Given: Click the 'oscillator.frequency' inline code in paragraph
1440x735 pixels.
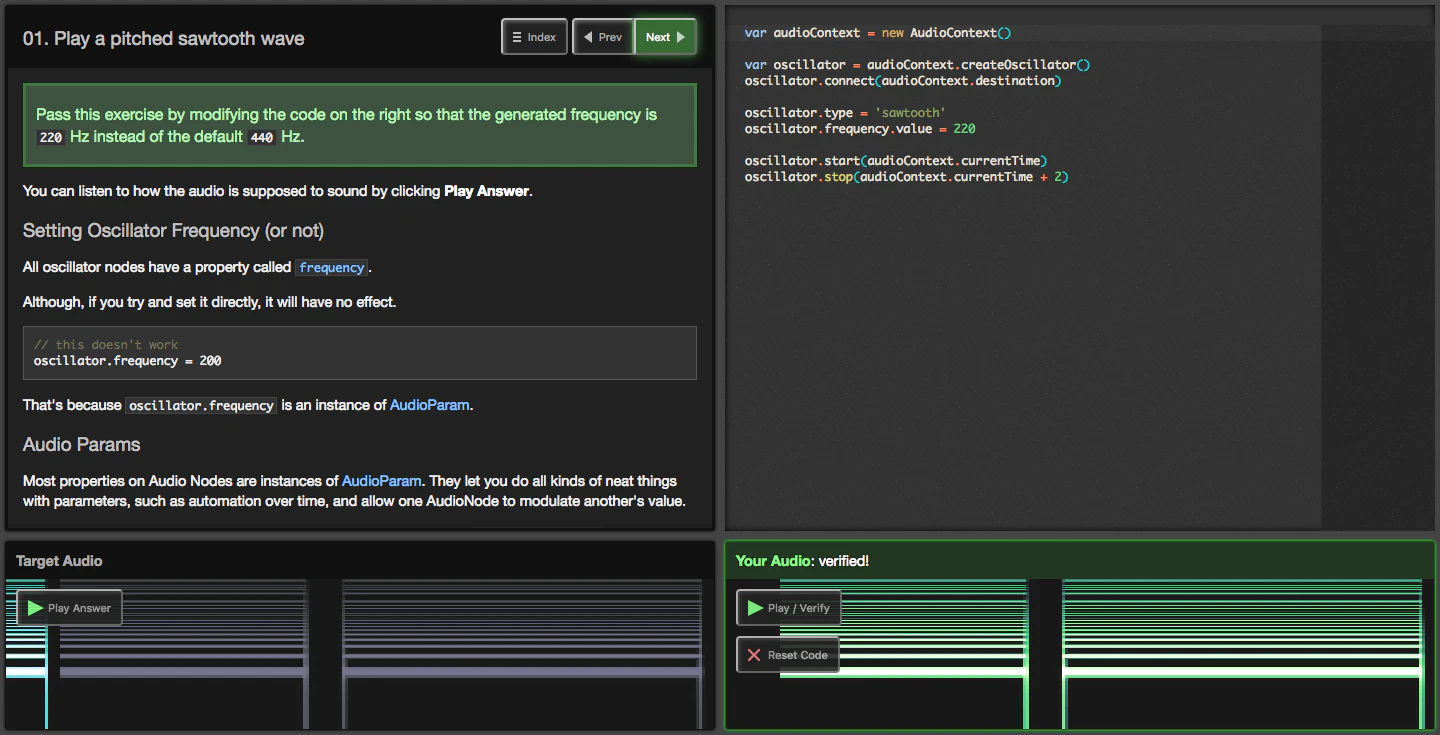Looking at the screenshot, I should pyautogui.click(x=201, y=405).
